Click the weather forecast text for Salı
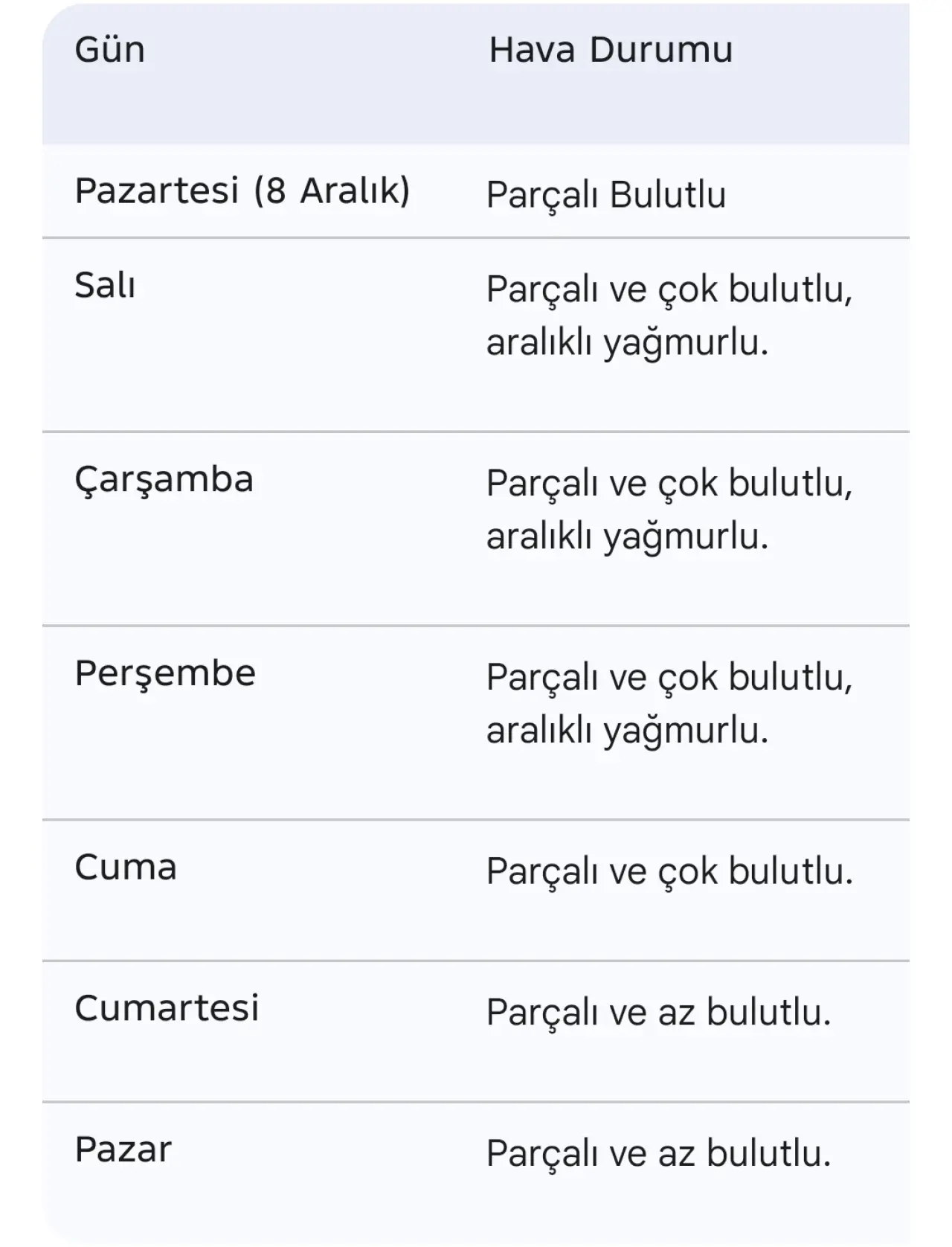The height and width of the screenshot is (1247, 952). pyautogui.click(x=669, y=315)
